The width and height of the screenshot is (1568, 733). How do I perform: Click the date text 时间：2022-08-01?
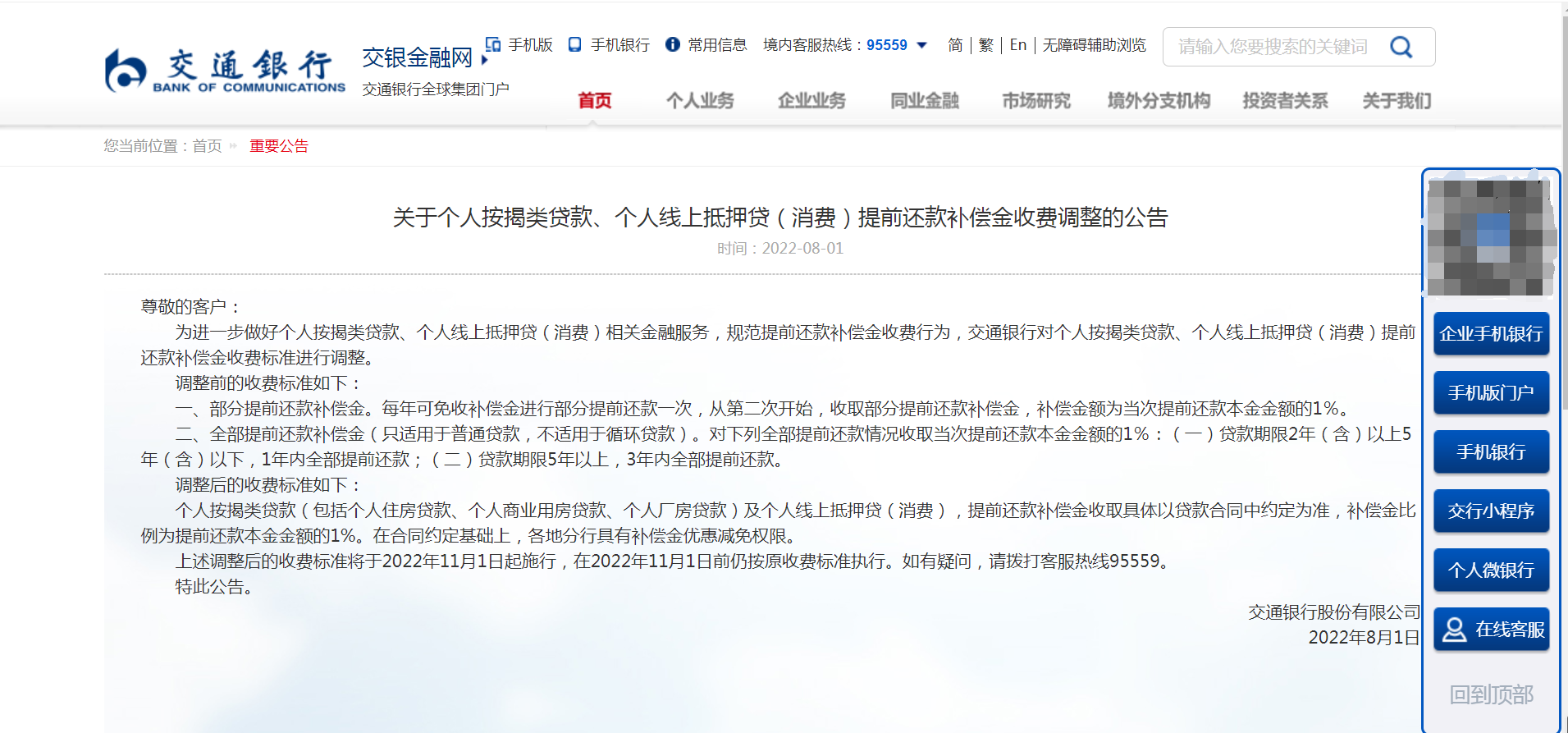(x=780, y=248)
